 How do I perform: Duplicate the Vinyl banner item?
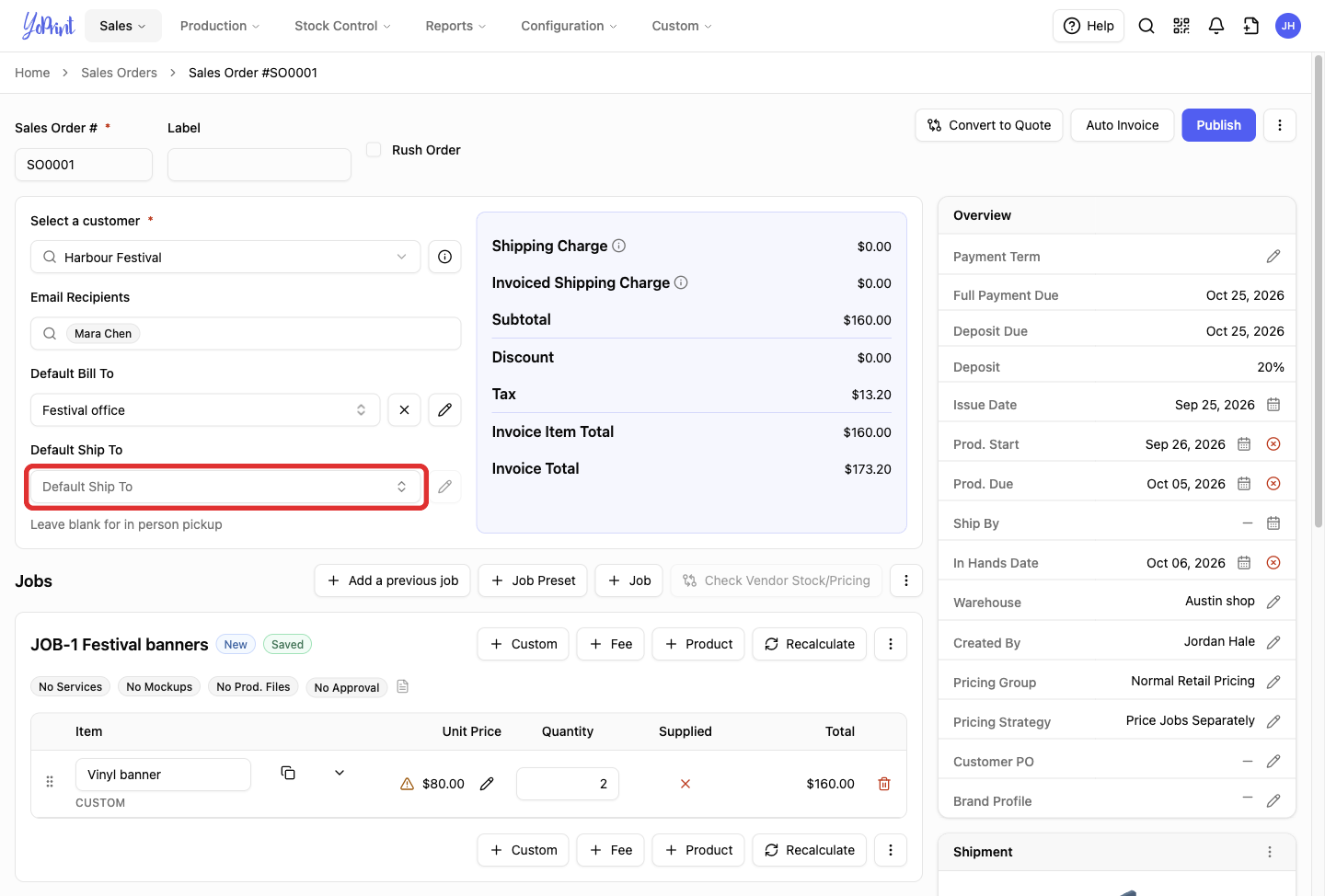point(288,773)
